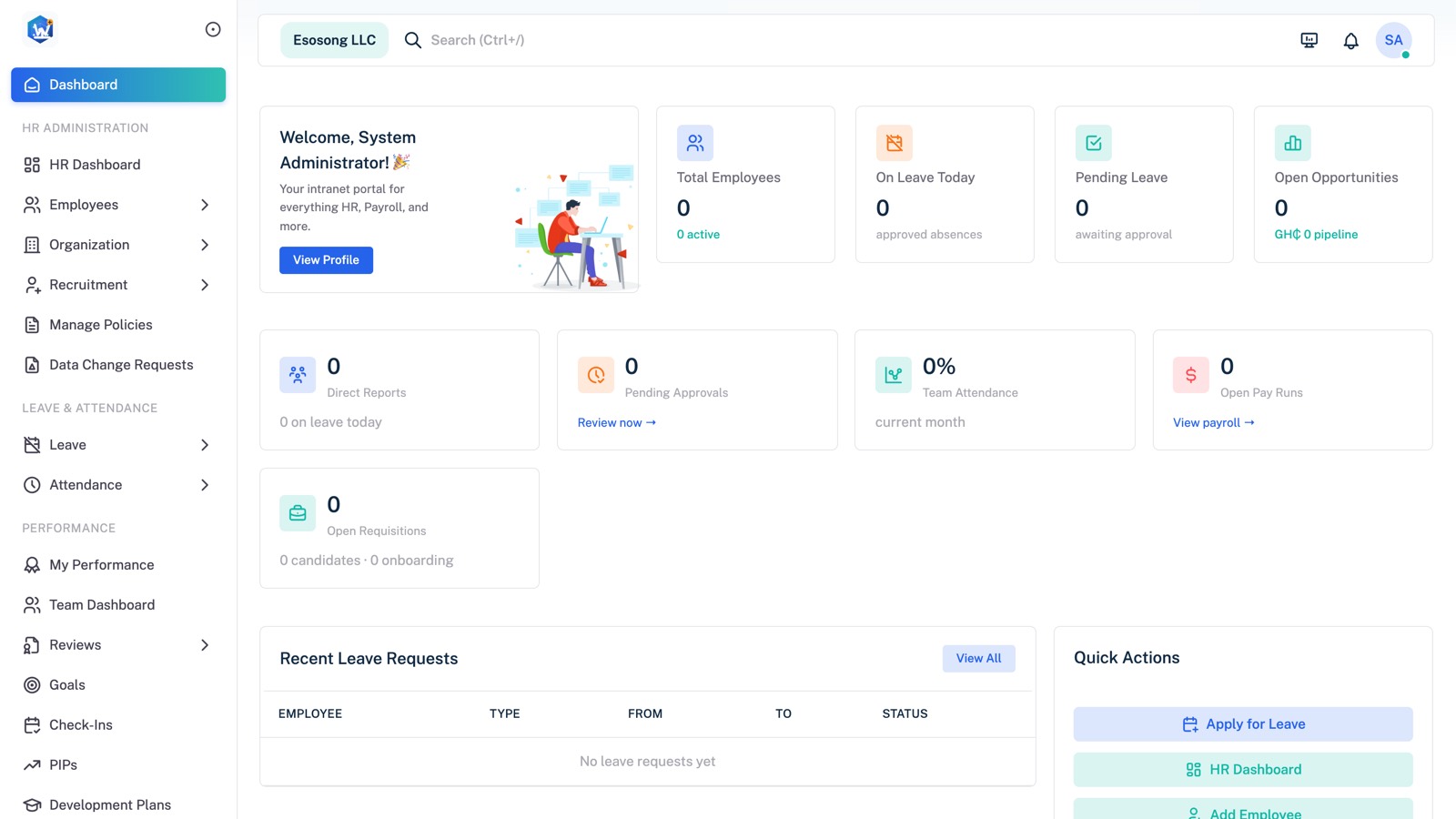This screenshot has height=819, width=1456.
Task: Click the View Profile button
Action: click(x=326, y=260)
